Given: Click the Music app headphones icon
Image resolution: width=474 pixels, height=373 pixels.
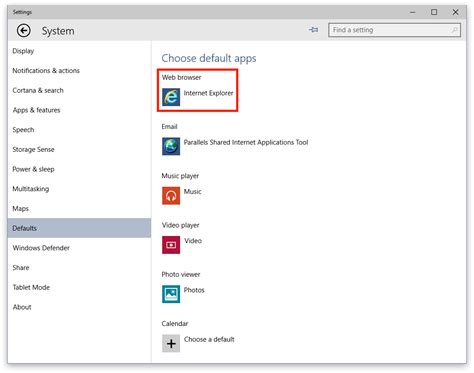Looking at the screenshot, I should tap(171, 196).
